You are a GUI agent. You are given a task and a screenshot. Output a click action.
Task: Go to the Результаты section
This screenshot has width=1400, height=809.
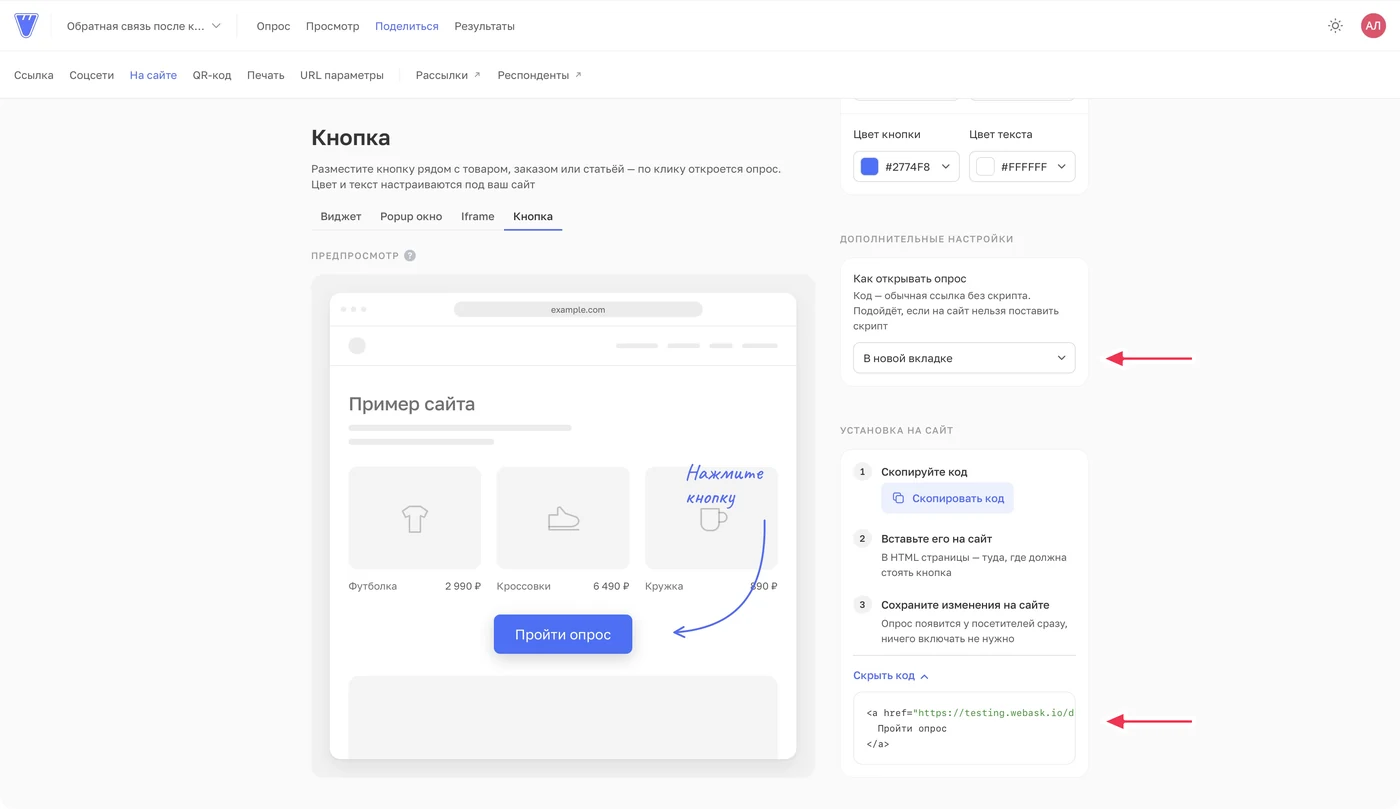point(485,26)
